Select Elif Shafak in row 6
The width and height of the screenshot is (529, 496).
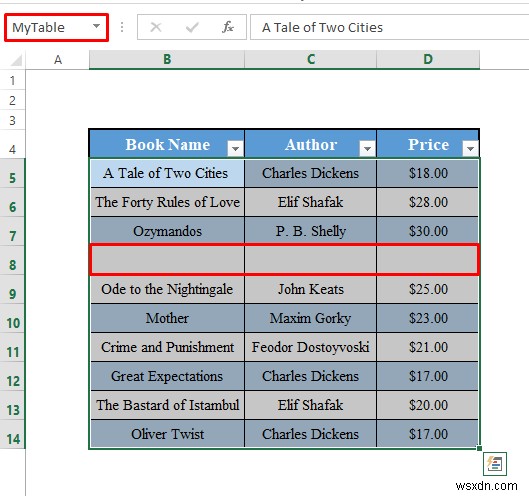pos(311,202)
